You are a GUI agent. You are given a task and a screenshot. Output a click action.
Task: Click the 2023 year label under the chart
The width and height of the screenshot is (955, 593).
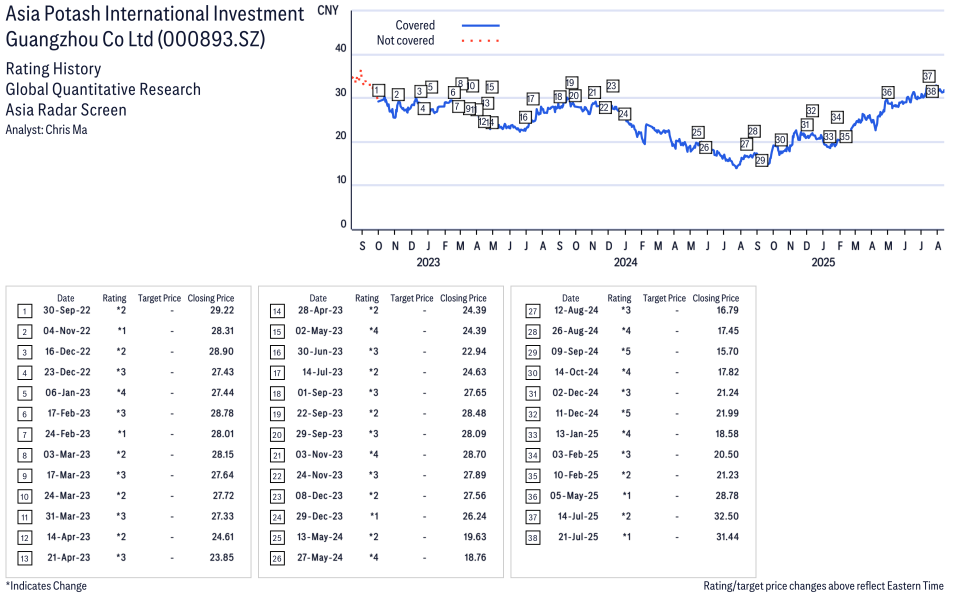428,262
